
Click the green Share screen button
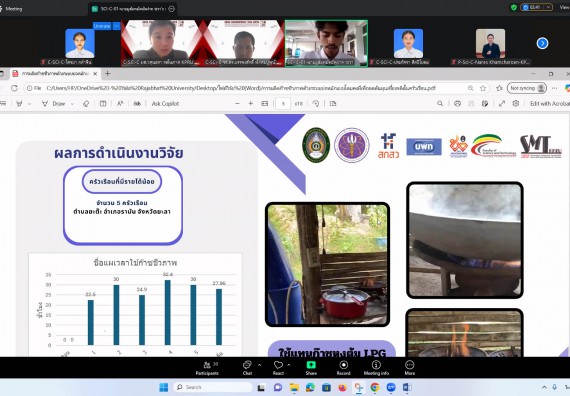click(311, 368)
